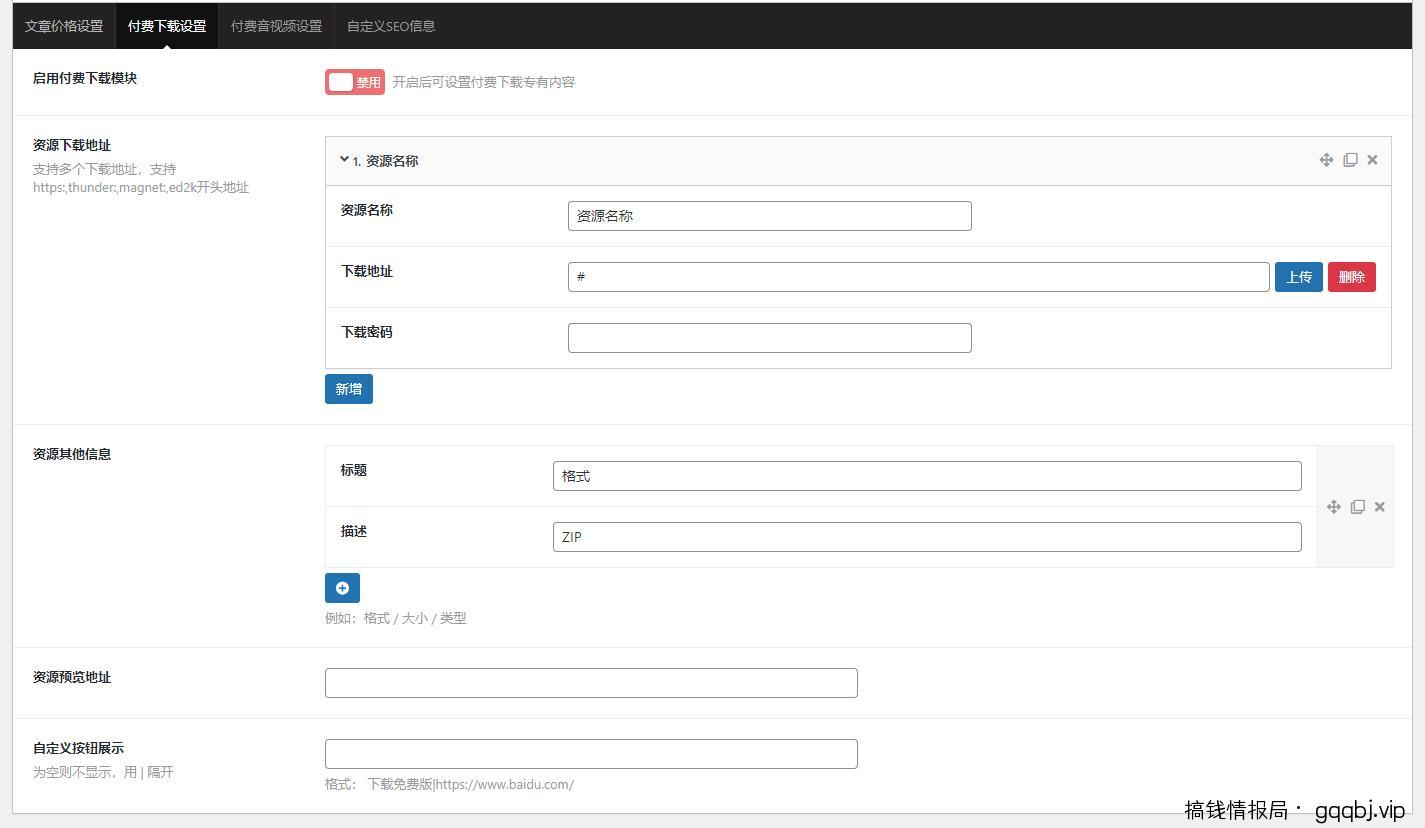Switch to 文章价格设置 tab
This screenshot has height=828, width=1425.
(64, 26)
